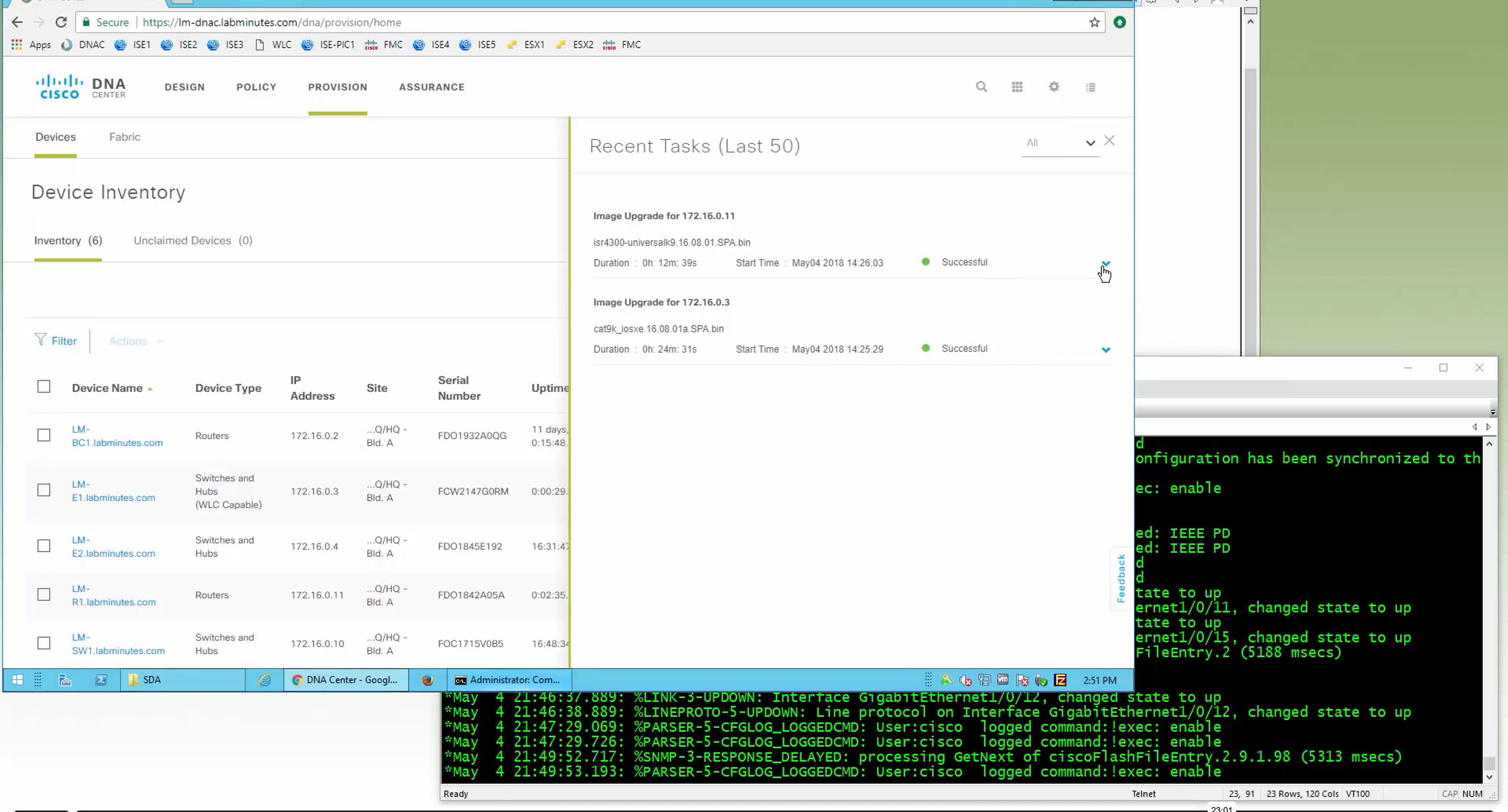Image resolution: width=1508 pixels, height=812 pixels.
Task: Click the browser address bar URL
Action: pyautogui.click(x=271, y=22)
